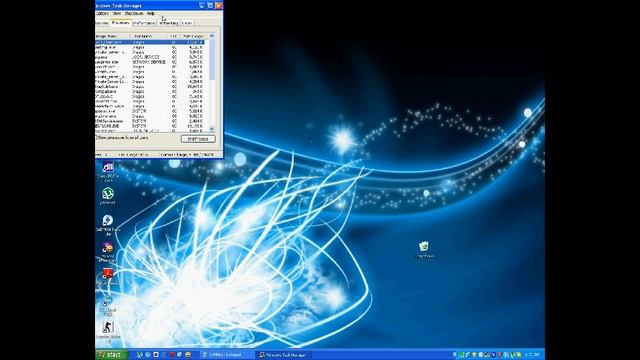Click the End Process button
The image size is (640, 360).
pyautogui.click(x=198, y=139)
